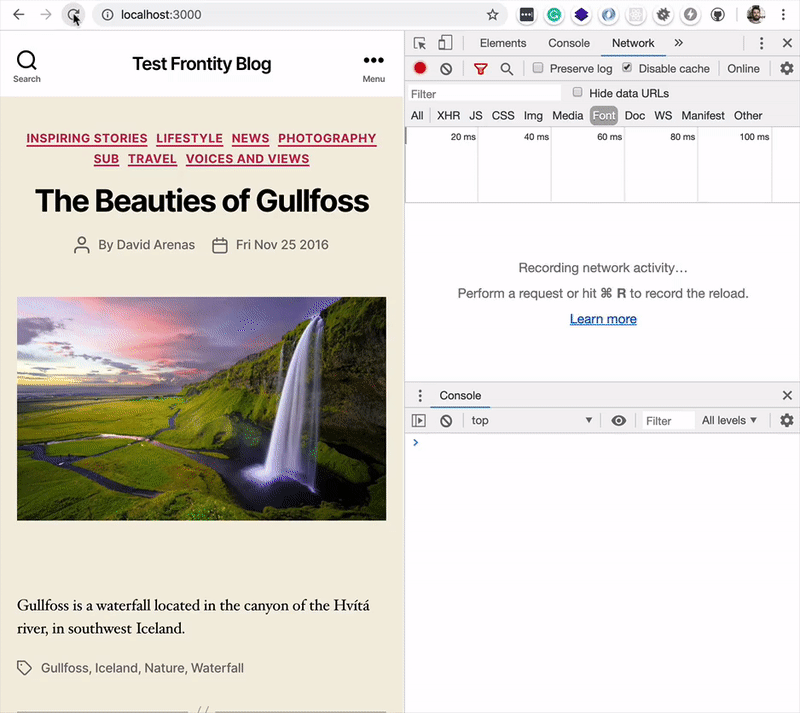Click the Network filter text field

[483, 94]
